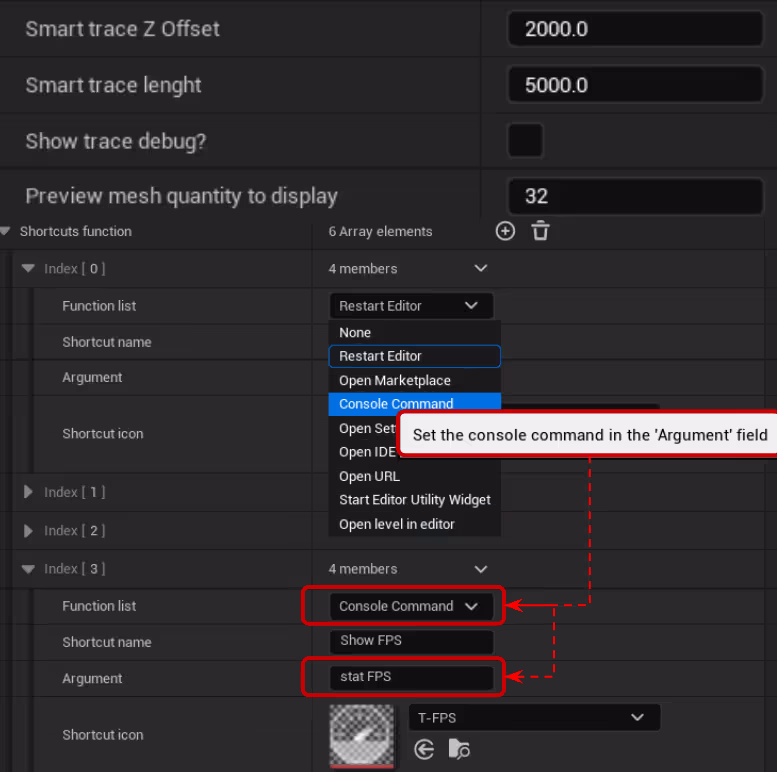Select Shortcut icon label in Index 3
This screenshot has height=772, width=777.
pos(103,735)
